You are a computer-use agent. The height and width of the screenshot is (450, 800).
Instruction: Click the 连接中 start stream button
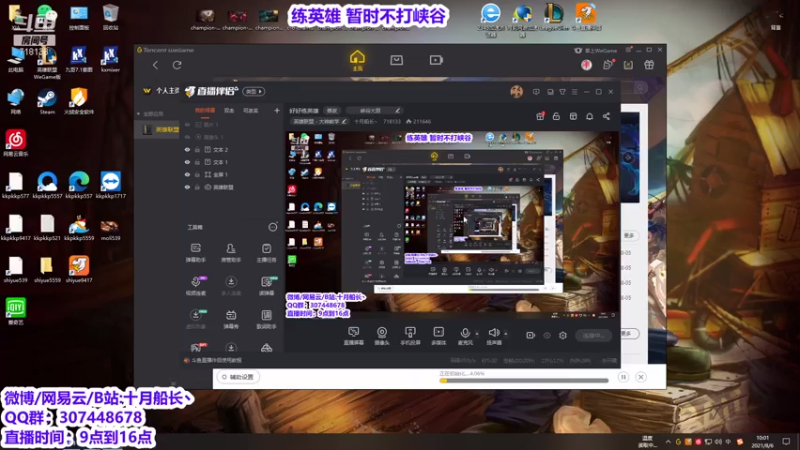pos(593,335)
